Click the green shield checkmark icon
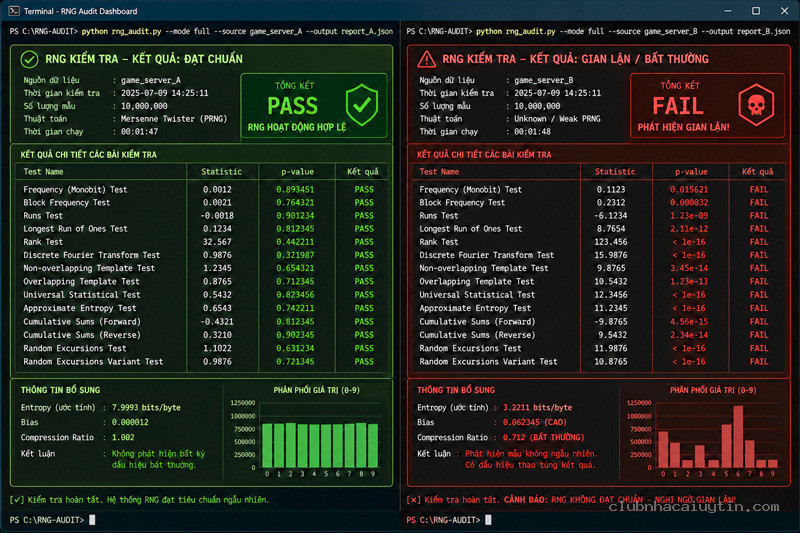 [362, 105]
